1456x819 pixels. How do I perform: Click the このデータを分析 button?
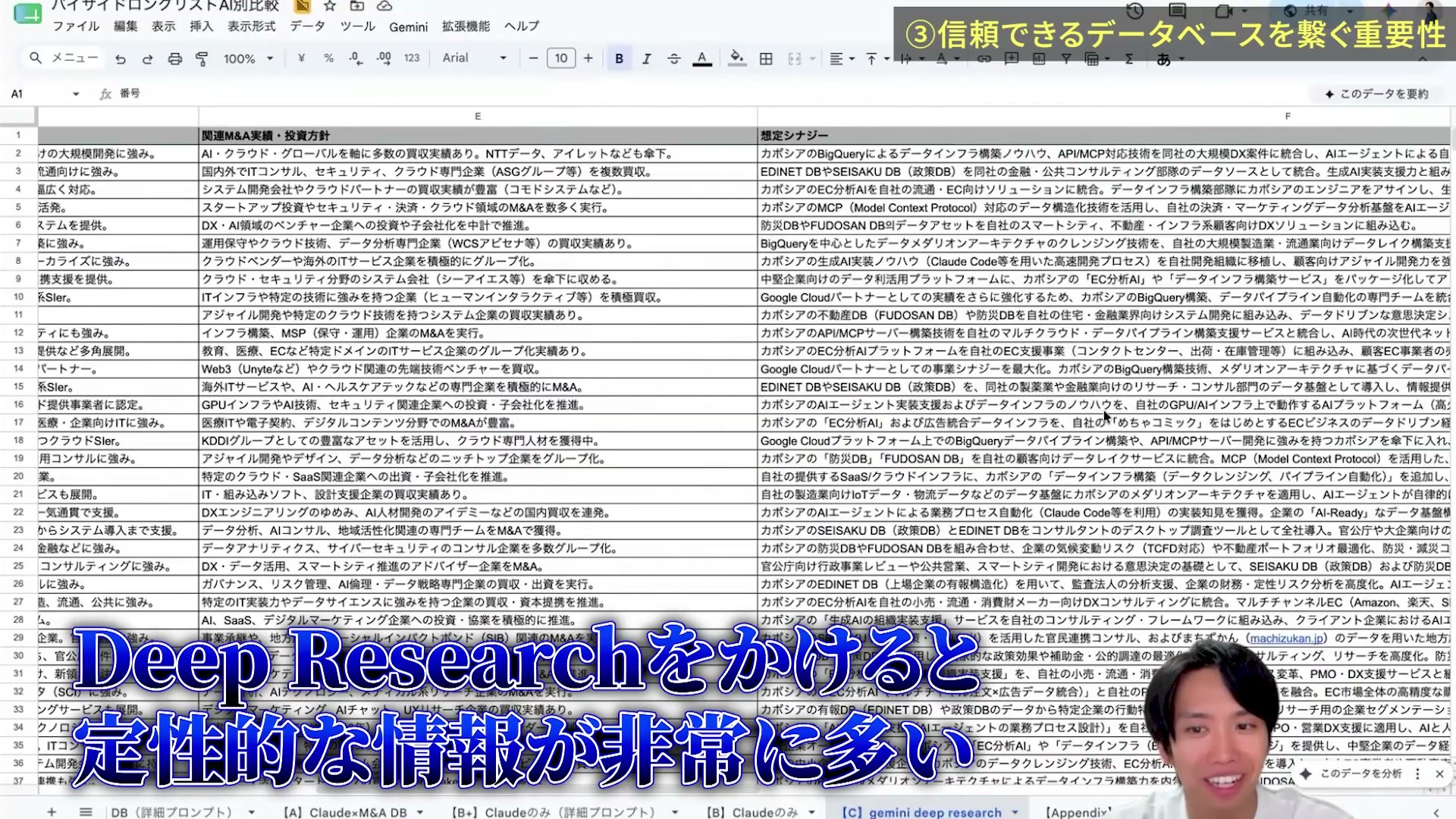click(x=1352, y=773)
